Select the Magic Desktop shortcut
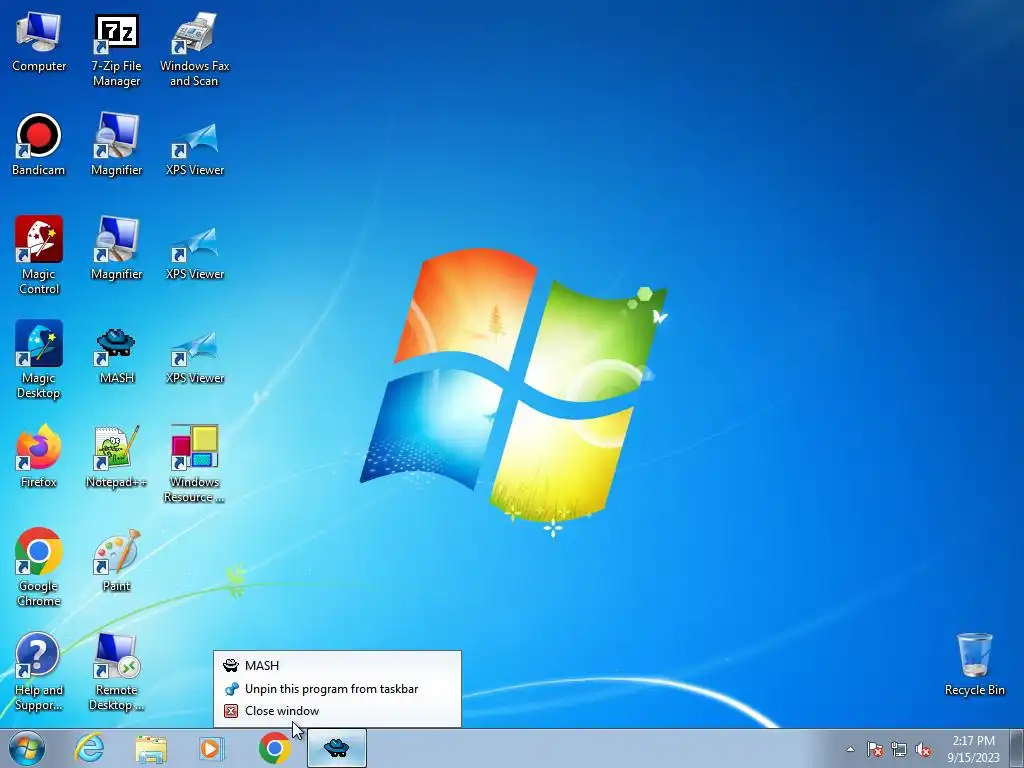The width and height of the screenshot is (1024, 768). pyautogui.click(x=39, y=359)
